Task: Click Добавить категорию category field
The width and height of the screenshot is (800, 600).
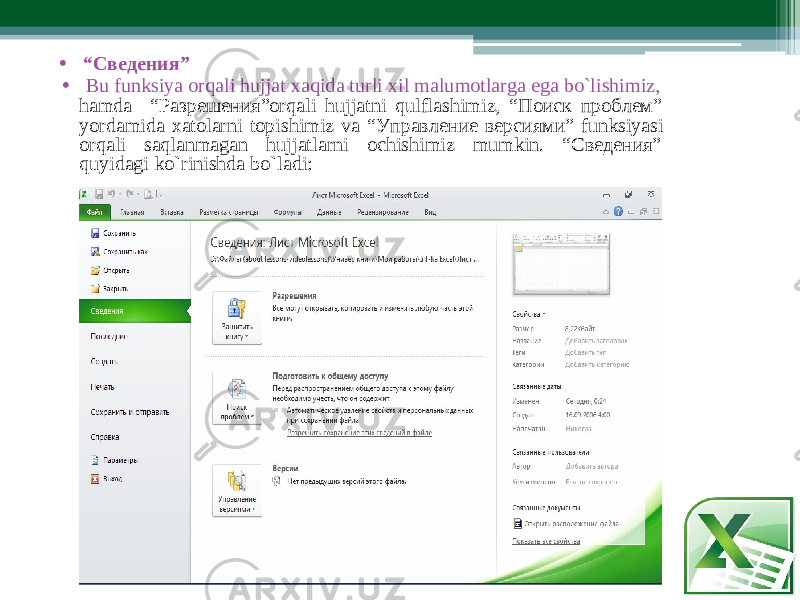Action: pos(597,365)
